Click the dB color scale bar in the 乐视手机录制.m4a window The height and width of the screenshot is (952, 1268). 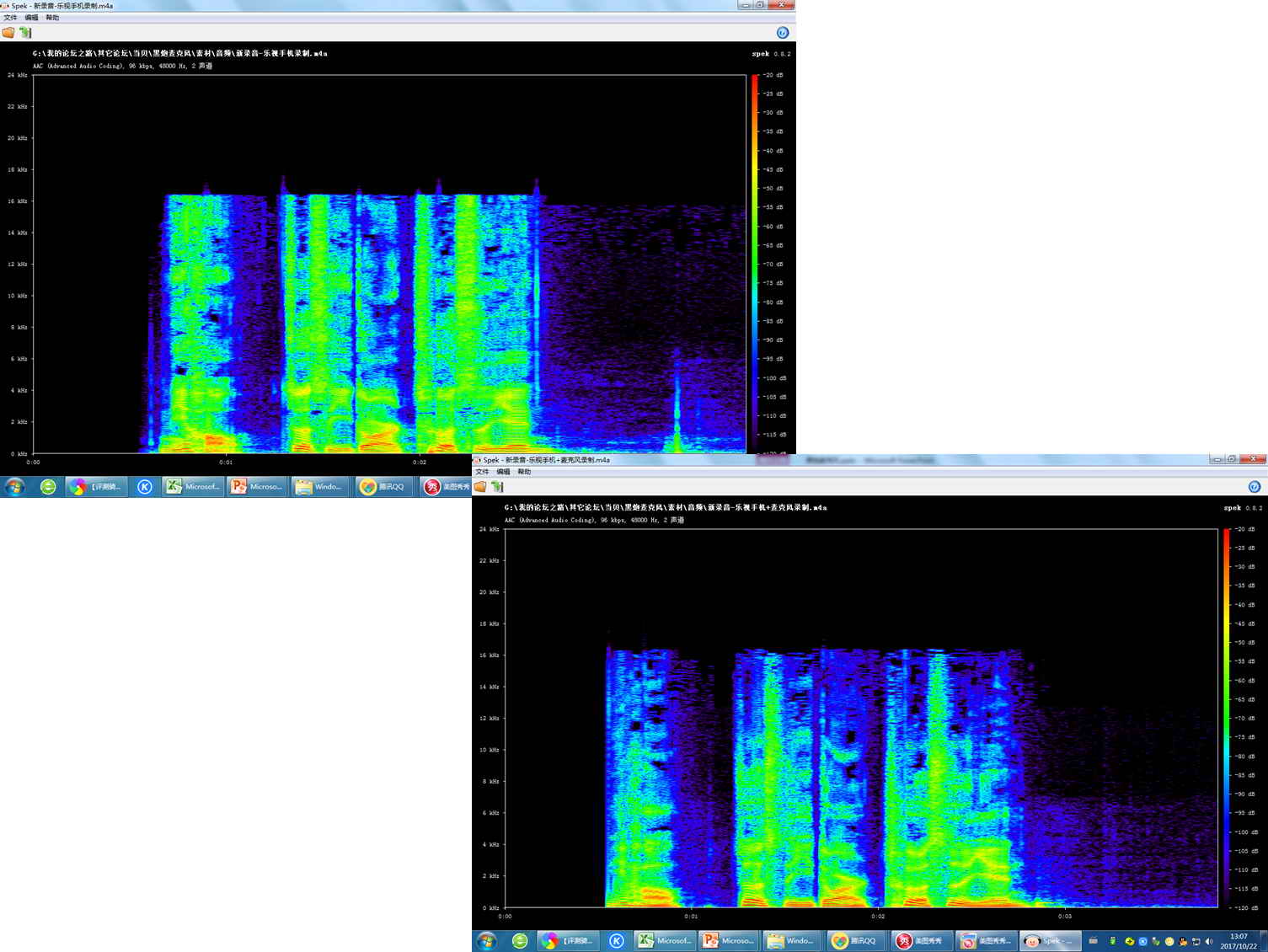point(754,264)
